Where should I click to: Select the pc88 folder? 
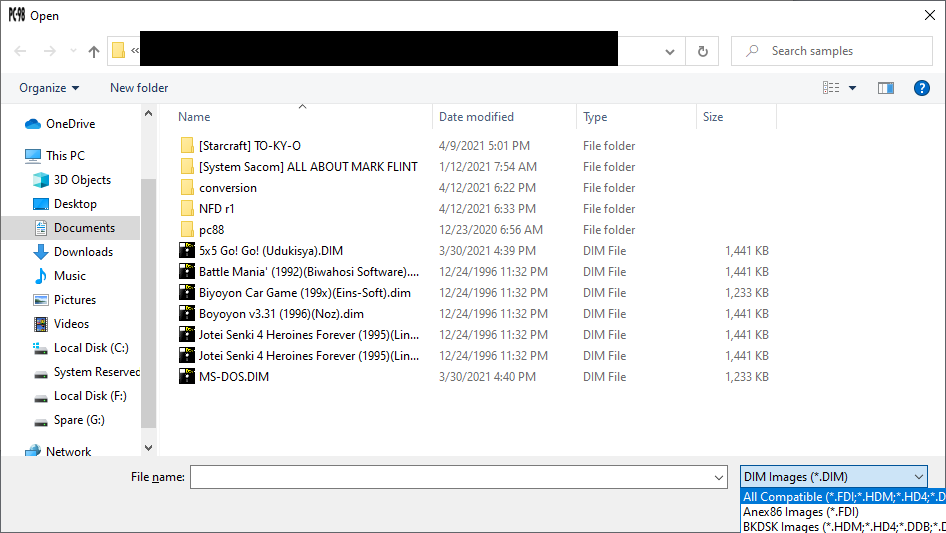[211, 230]
